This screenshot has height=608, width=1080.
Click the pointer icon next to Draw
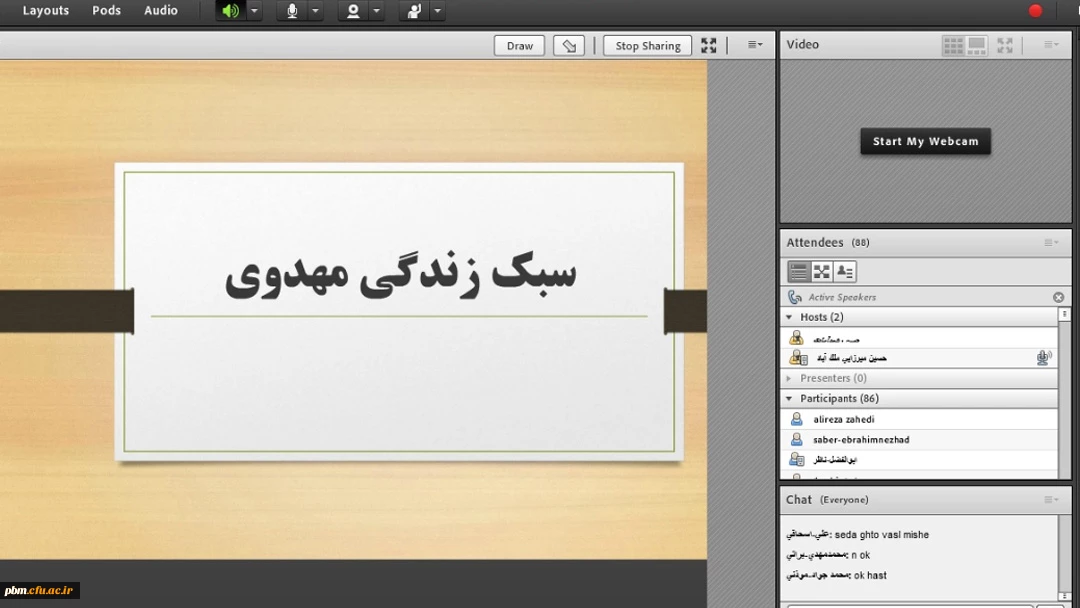pyautogui.click(x=569, y=46)
